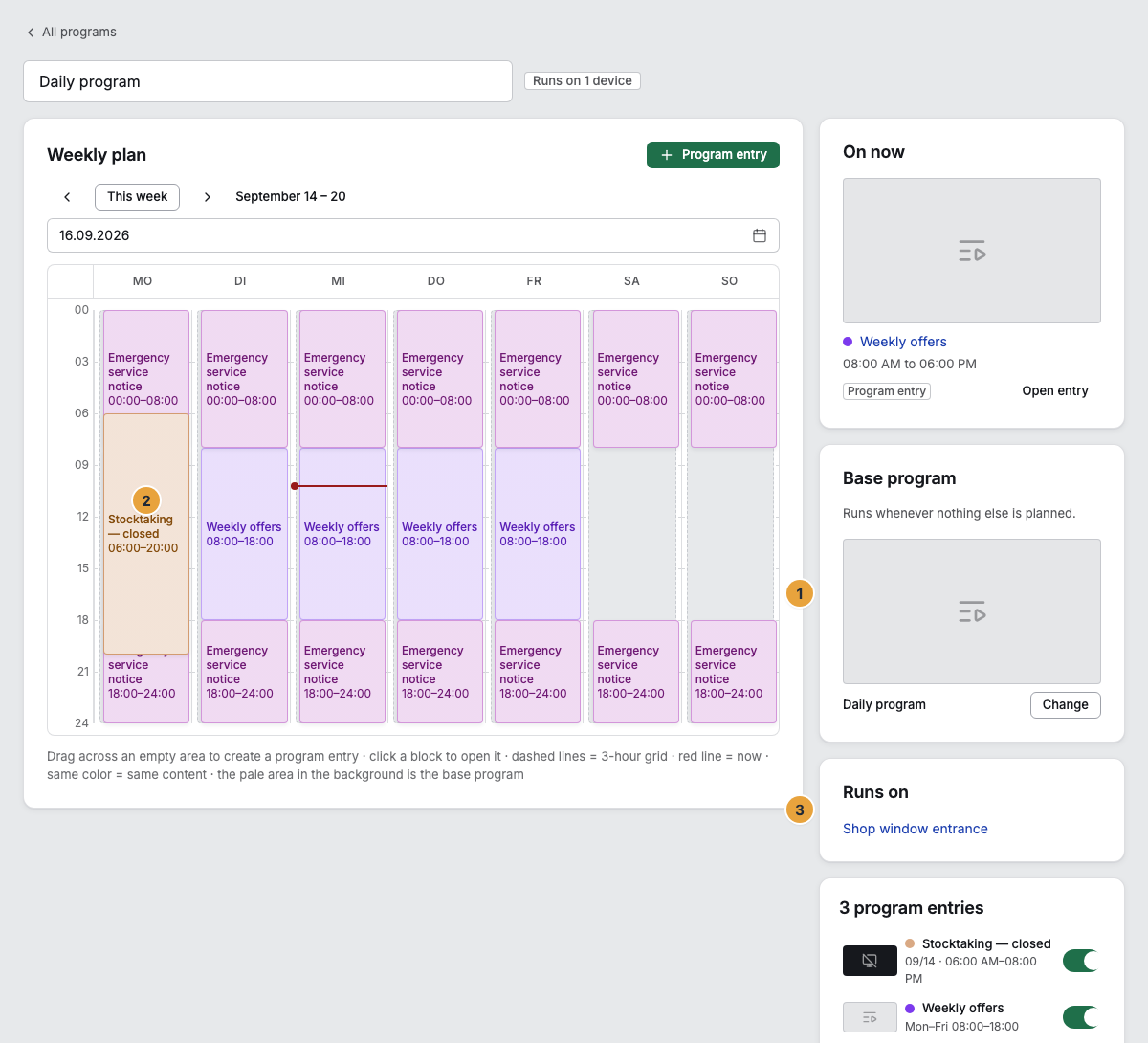Open Thursday's Weekly offers block
Image resolution: width=1148 pixels, height=1043 pixels.
click(440, 534)
